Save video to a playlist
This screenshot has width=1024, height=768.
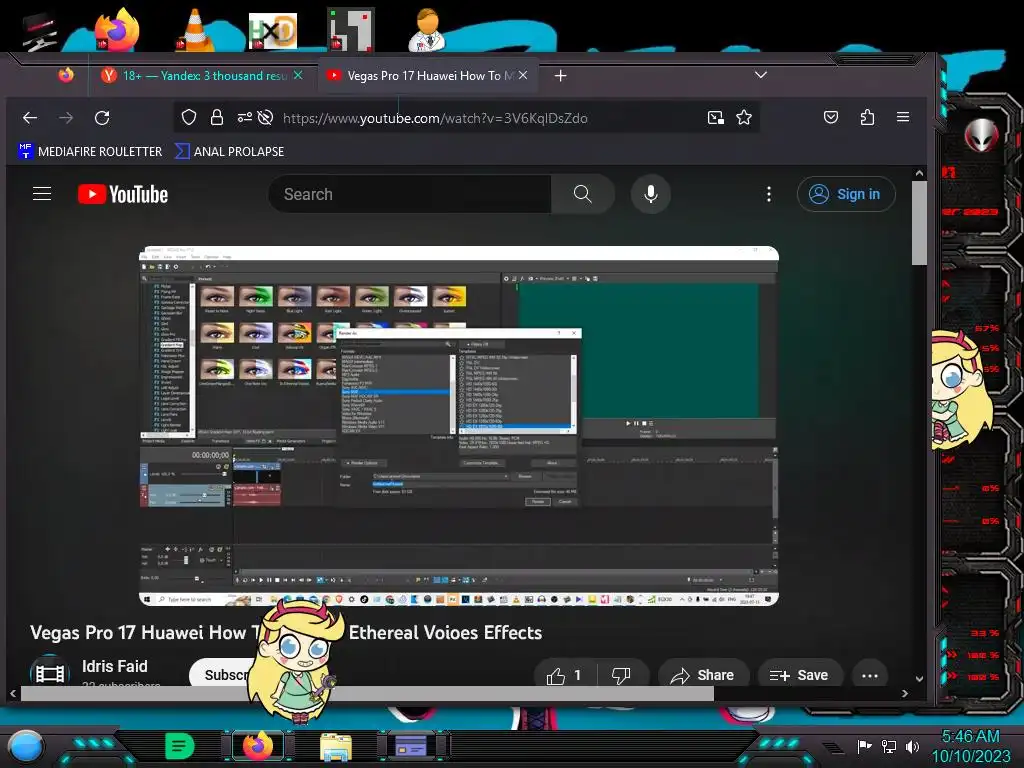799,675
